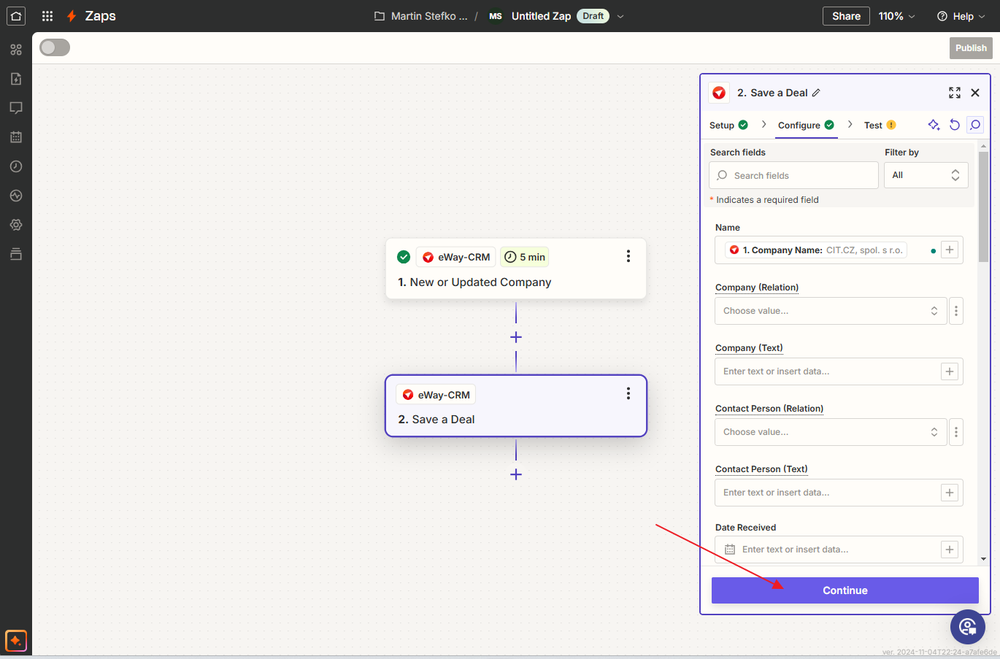Close the Save a Deal panel
This screenshot has width=1000, height=659.
(975, 93)
